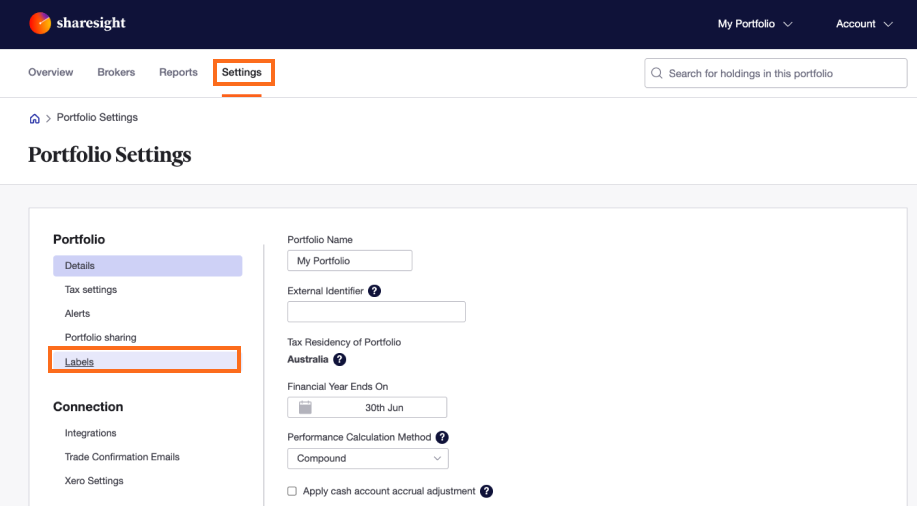Show help for External Identifier
The height and width of the screenshot is (506, 917).
click(x=374, y=291)
